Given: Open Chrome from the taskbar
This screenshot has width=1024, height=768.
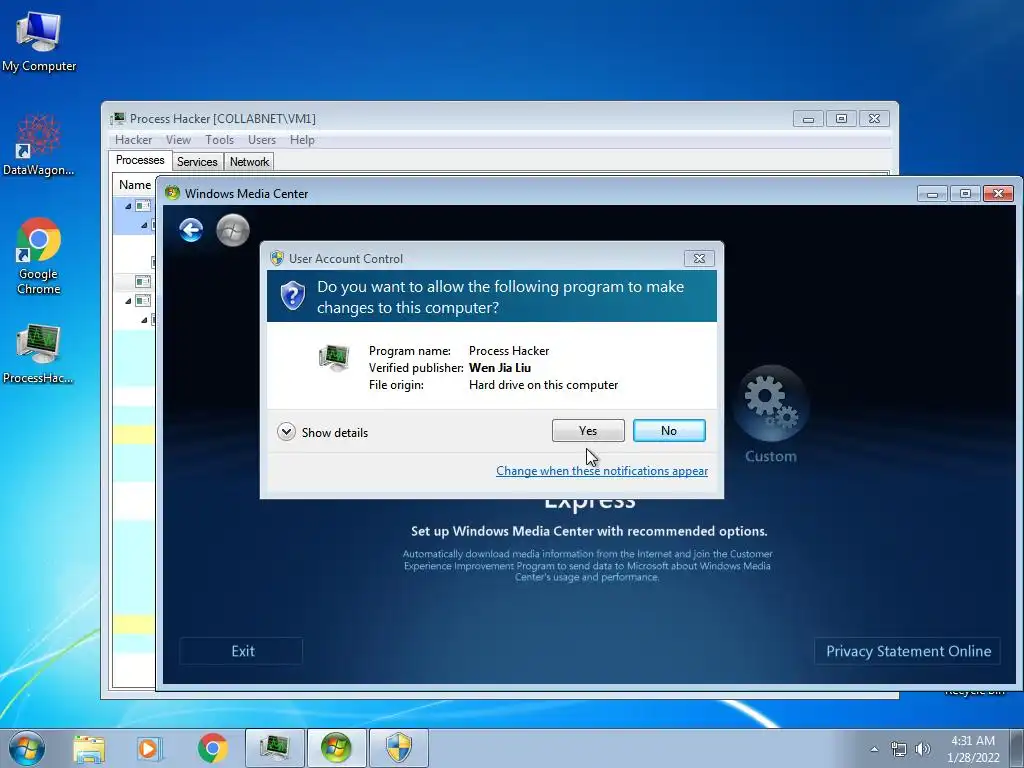Looking at the screenshot, I should coord(212,748).
